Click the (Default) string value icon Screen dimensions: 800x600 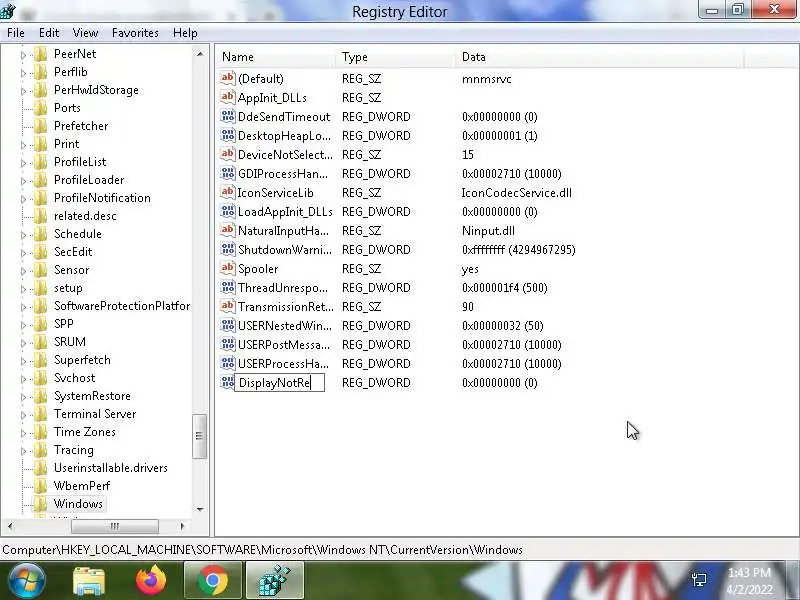coord(228,79)
